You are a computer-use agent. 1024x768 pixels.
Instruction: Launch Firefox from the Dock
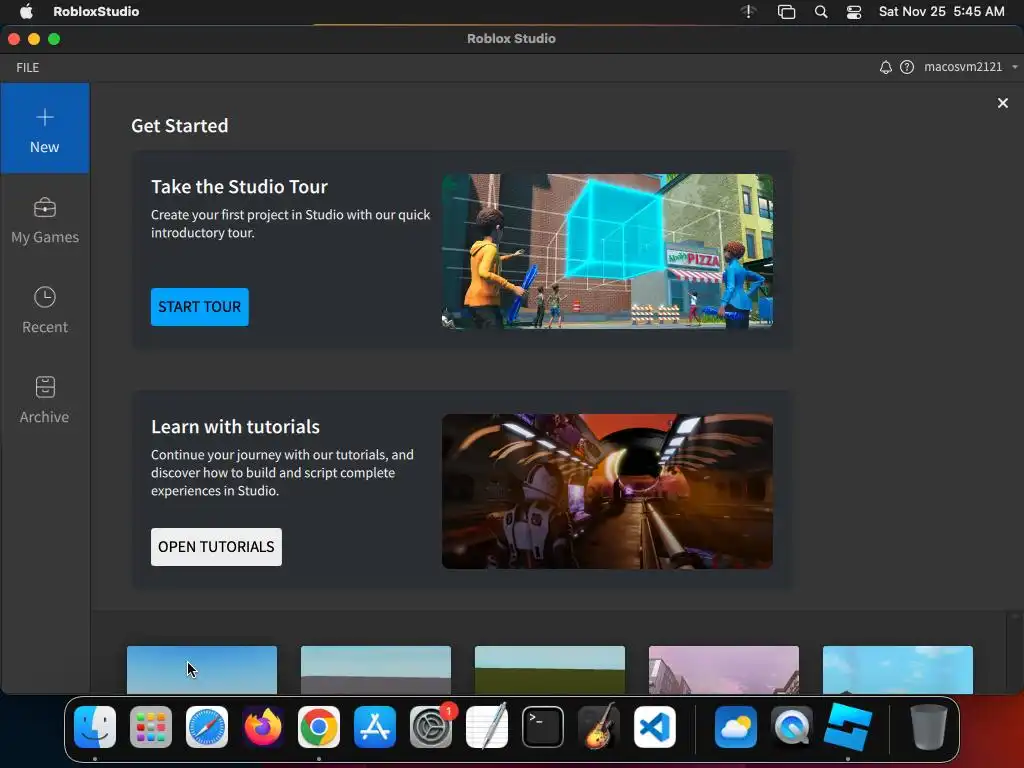pos(263,727)
